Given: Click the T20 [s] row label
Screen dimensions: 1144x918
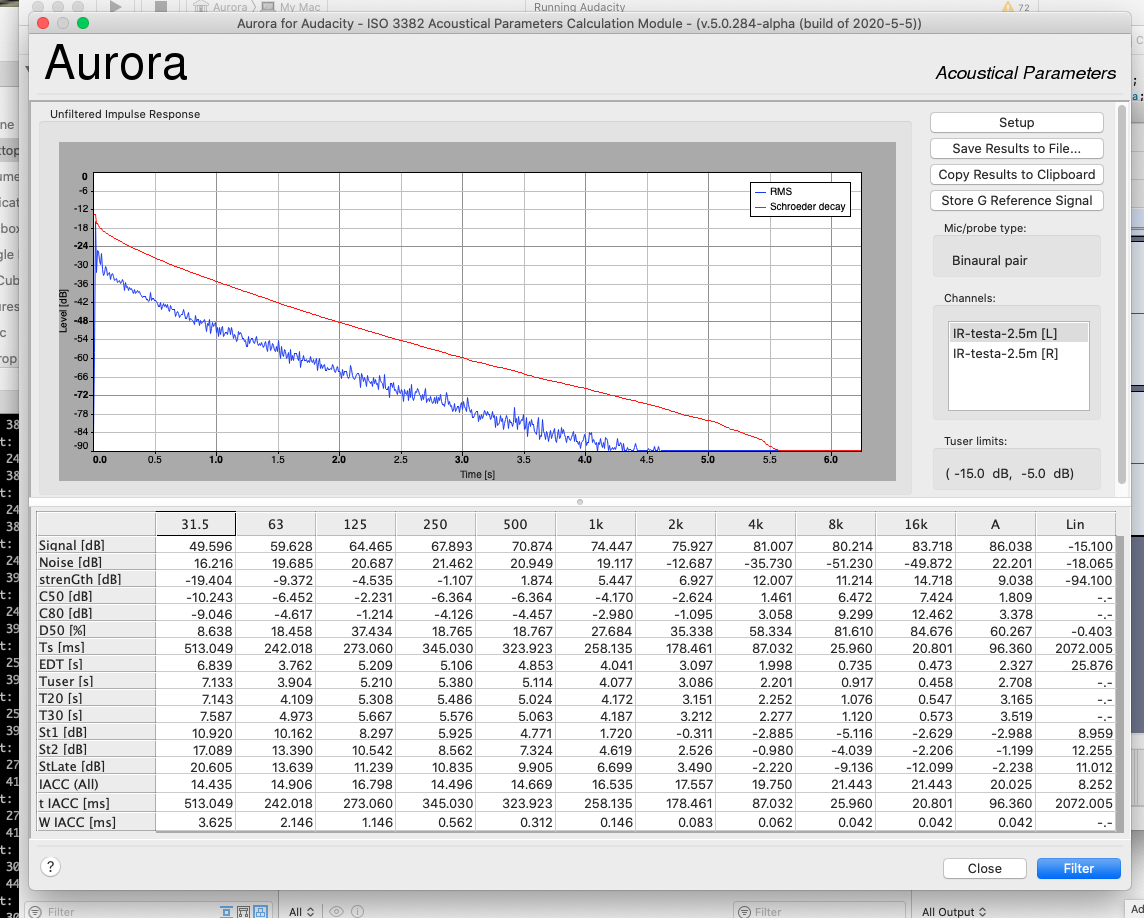Looking at the screenshot, I should pyautogui.click(x=96, y=698).
